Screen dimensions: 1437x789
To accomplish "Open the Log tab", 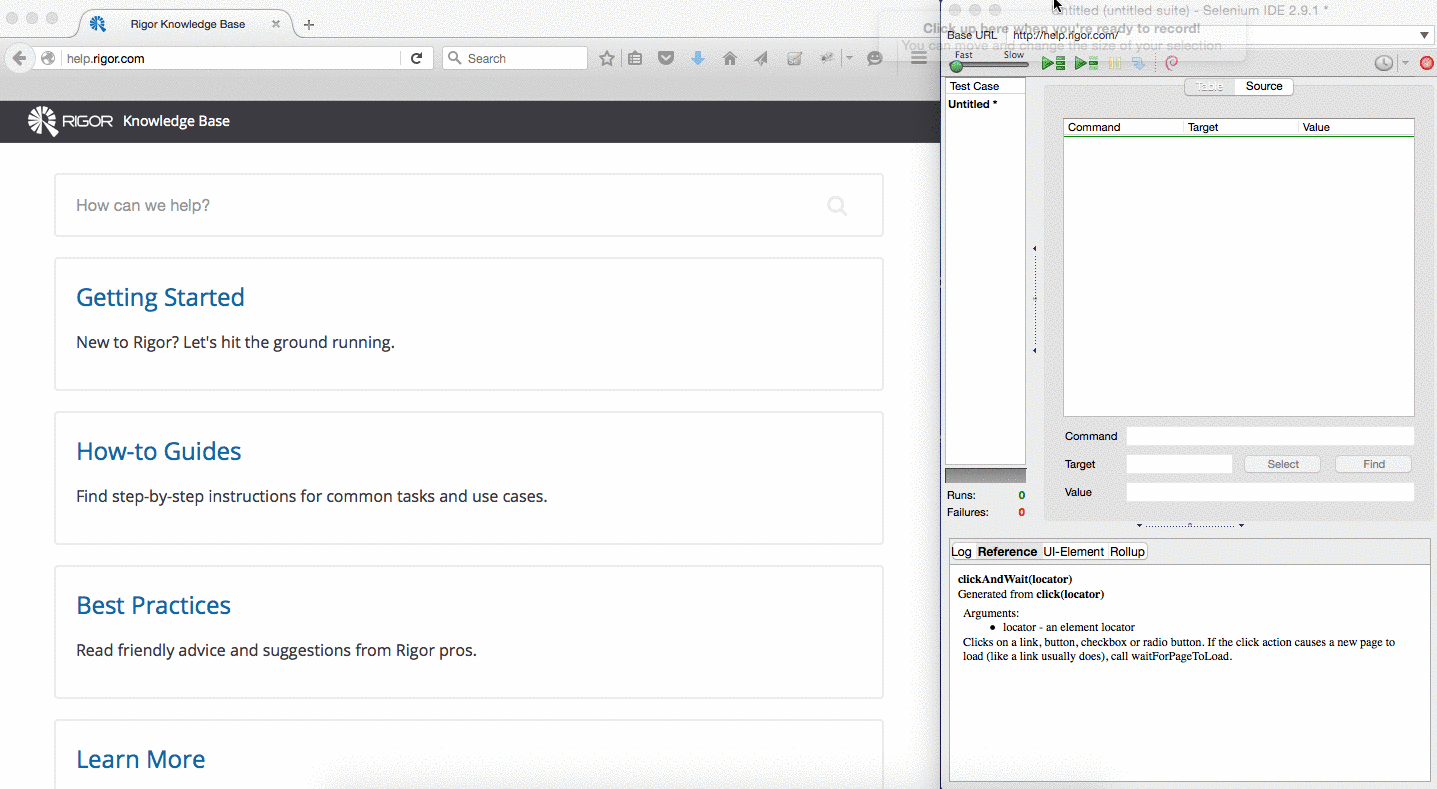I will click(x=961, y=552).
